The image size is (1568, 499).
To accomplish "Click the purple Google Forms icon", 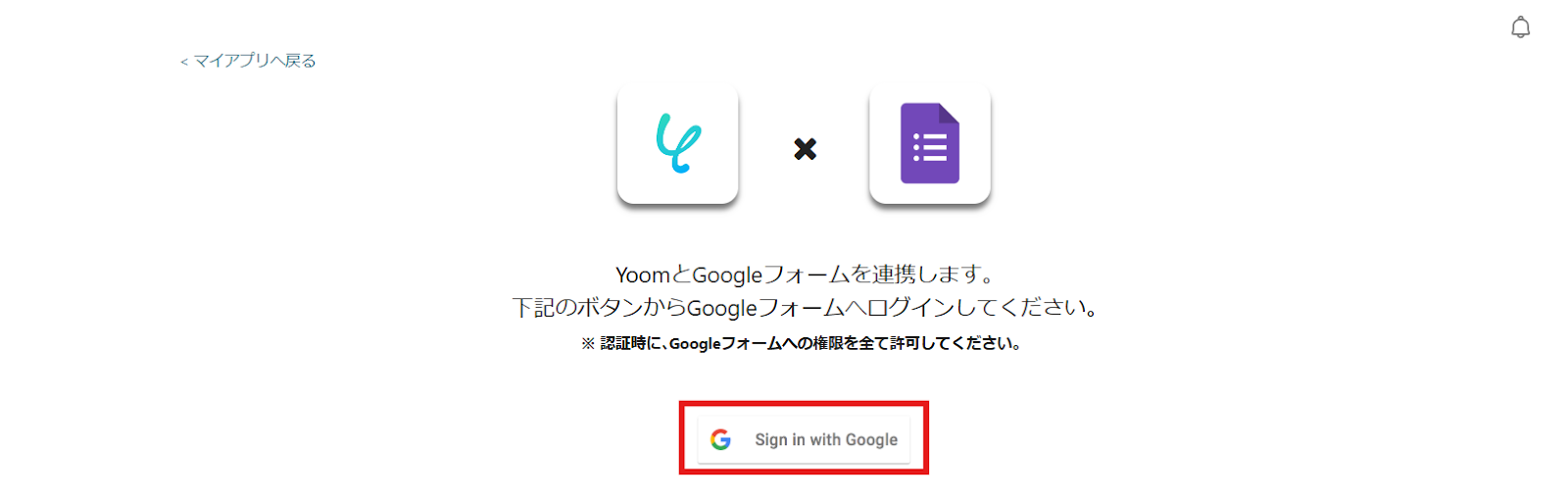I will (x=929, y=143).
